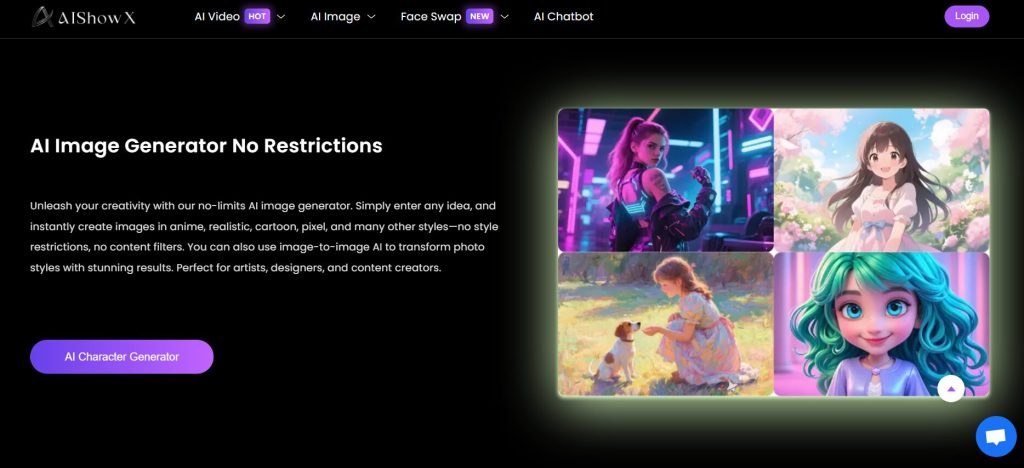Click the AIShowX logo icon
Screen dimensions: 1024x468
[42, 17]
